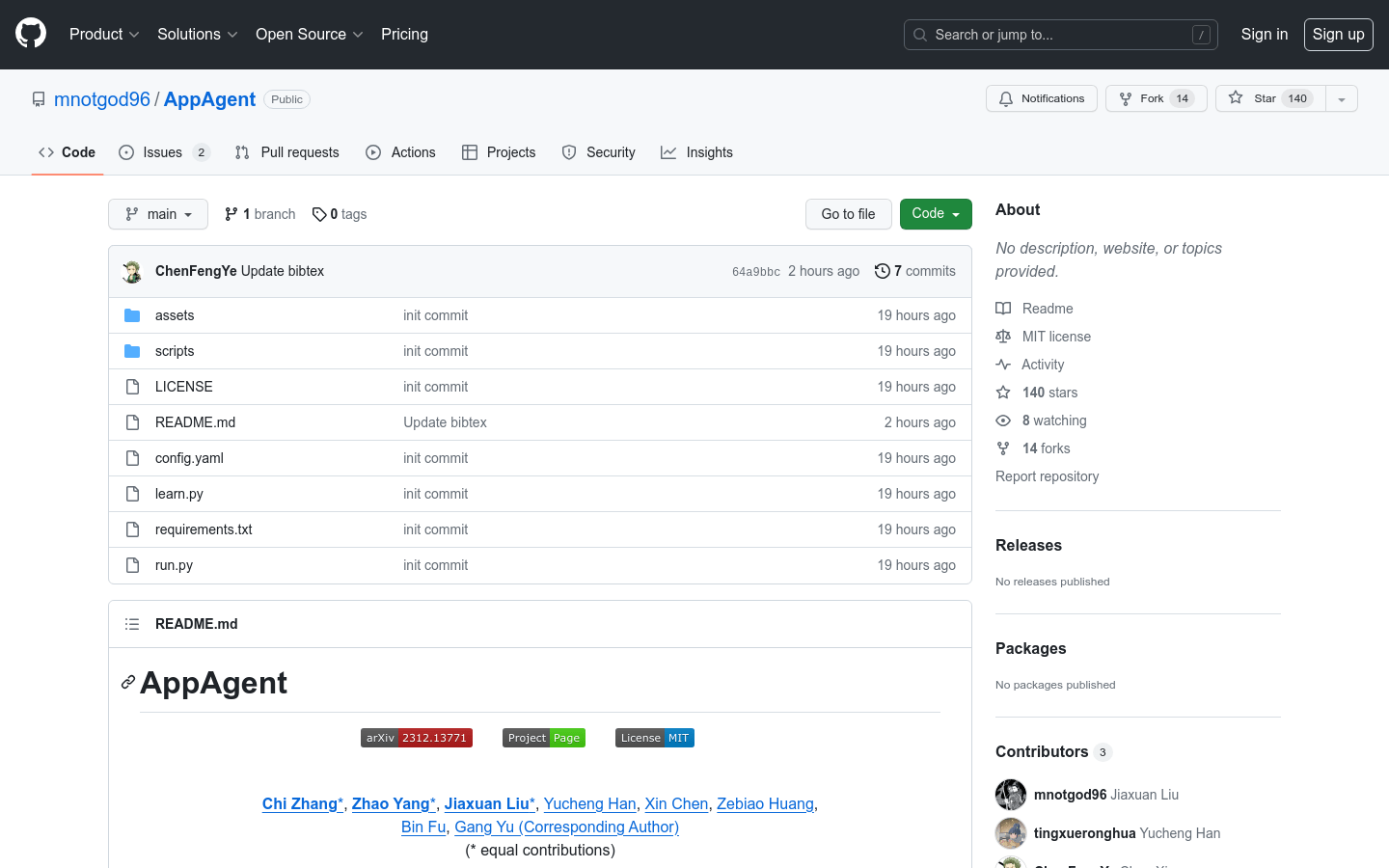
Task: Click the Fork button
Action: [x=1156, y=98]
